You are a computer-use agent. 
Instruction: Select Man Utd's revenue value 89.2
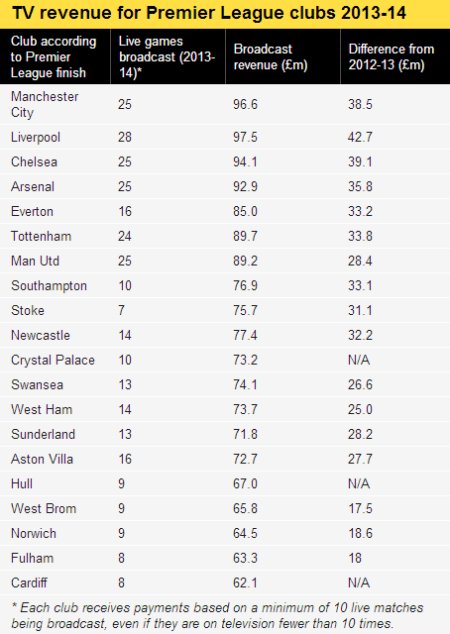tap(245, 261)
